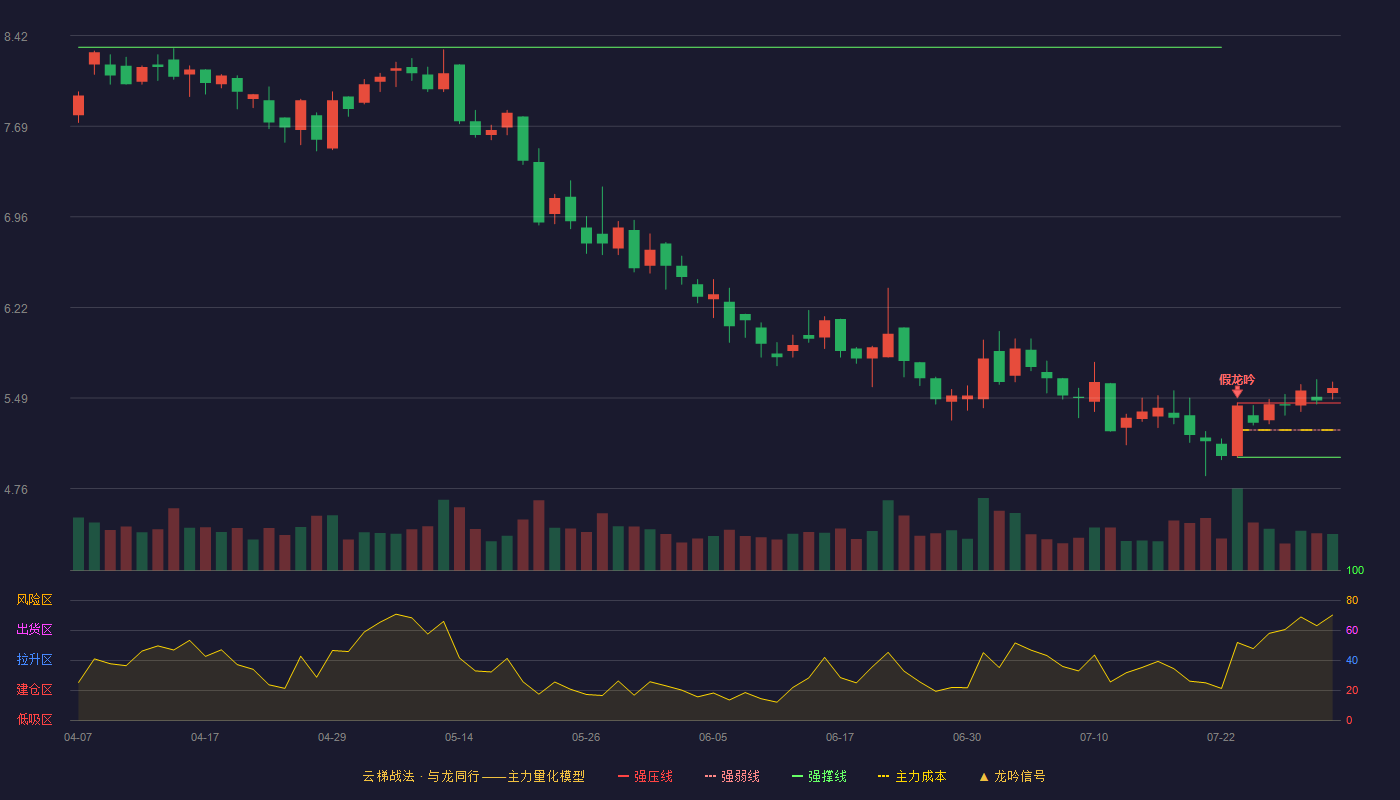The image size is (1400, 800).
Task: Toggle the 强撑线 legend entry
Action: [819, 776]
